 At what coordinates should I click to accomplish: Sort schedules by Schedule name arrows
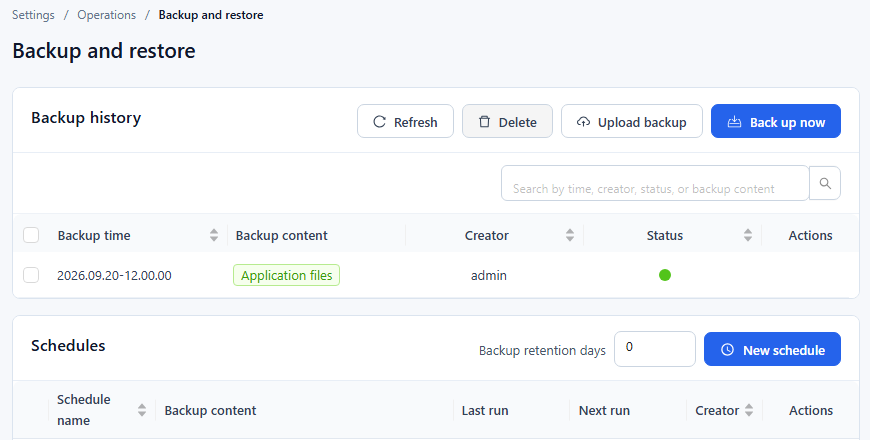(142, 410)
